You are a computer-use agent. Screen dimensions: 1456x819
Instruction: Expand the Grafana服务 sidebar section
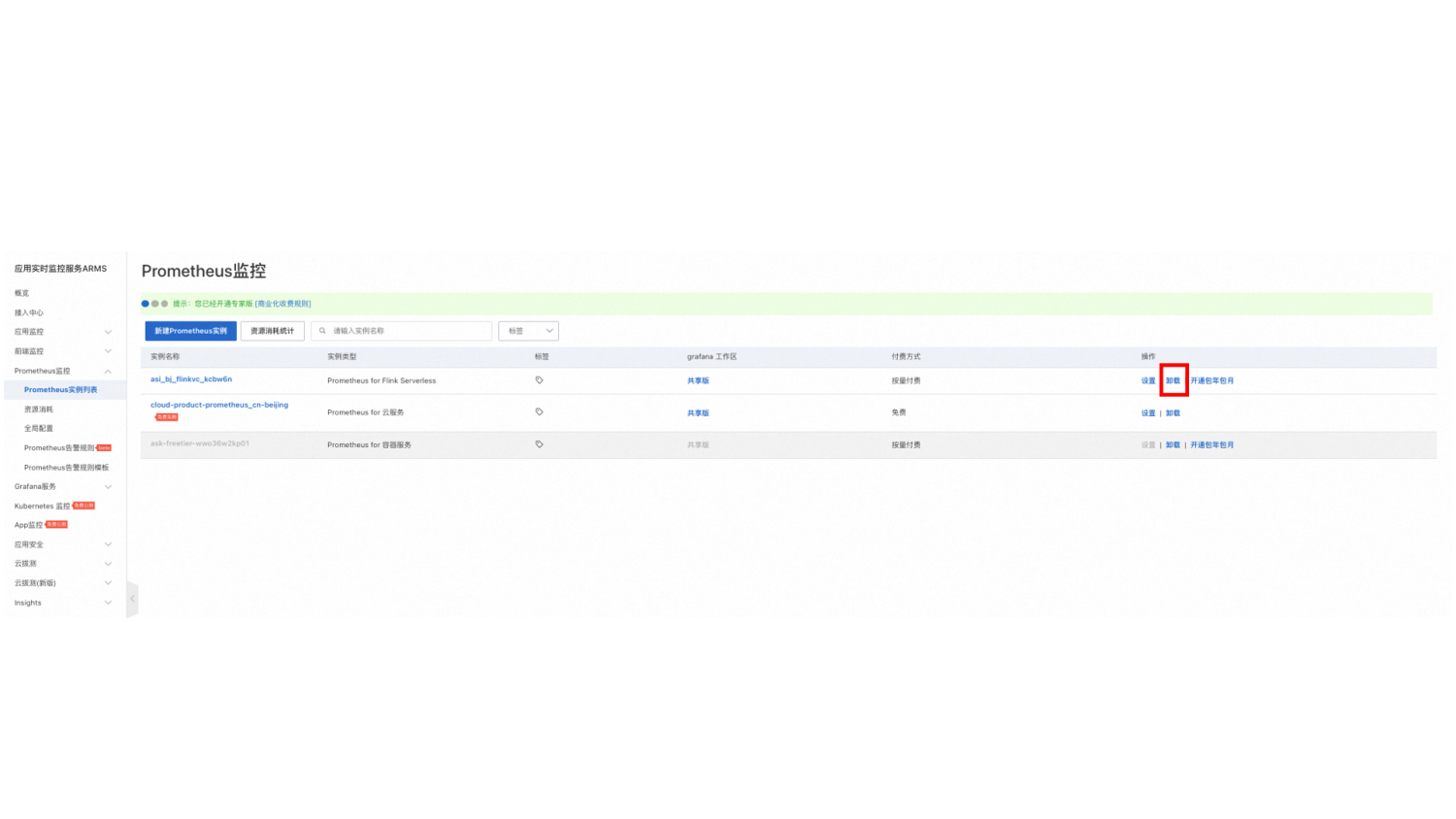click(x=108, y=486)
